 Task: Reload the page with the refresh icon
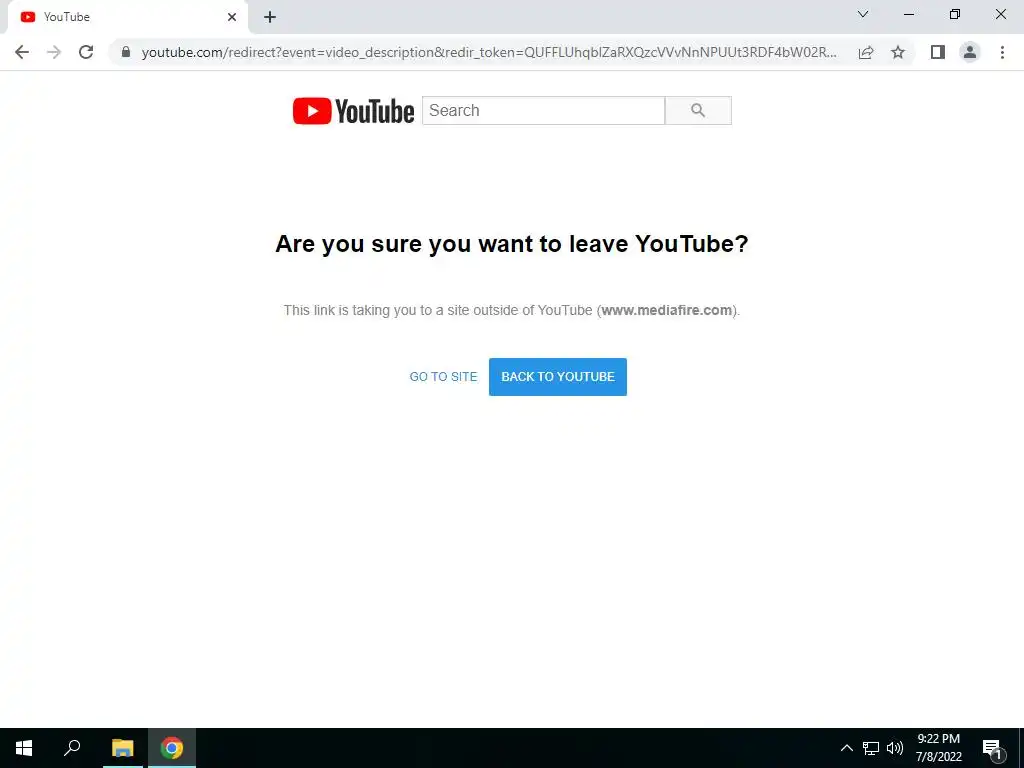coord(86,52)
